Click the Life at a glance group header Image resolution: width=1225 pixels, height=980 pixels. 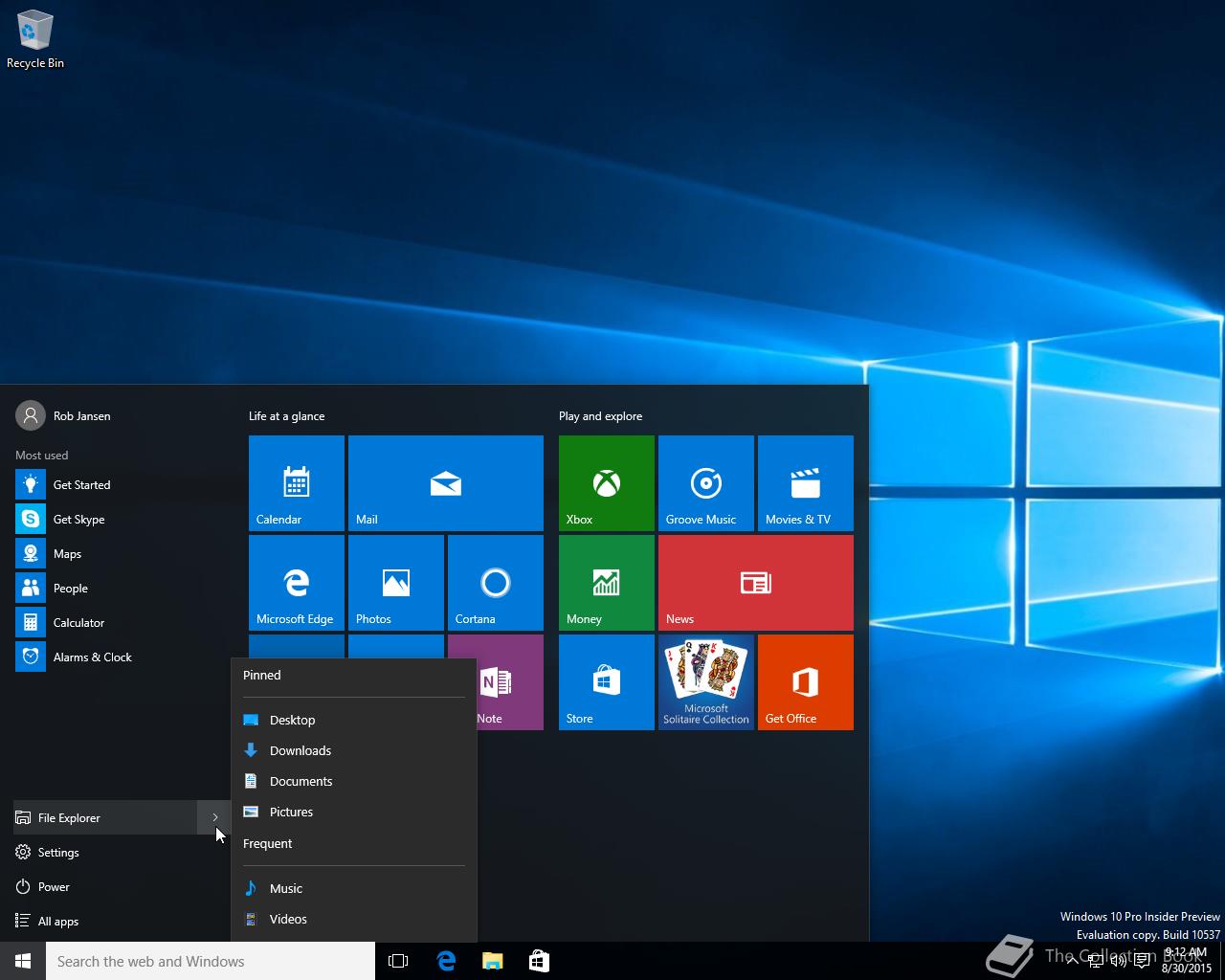[x=286, y=416]
